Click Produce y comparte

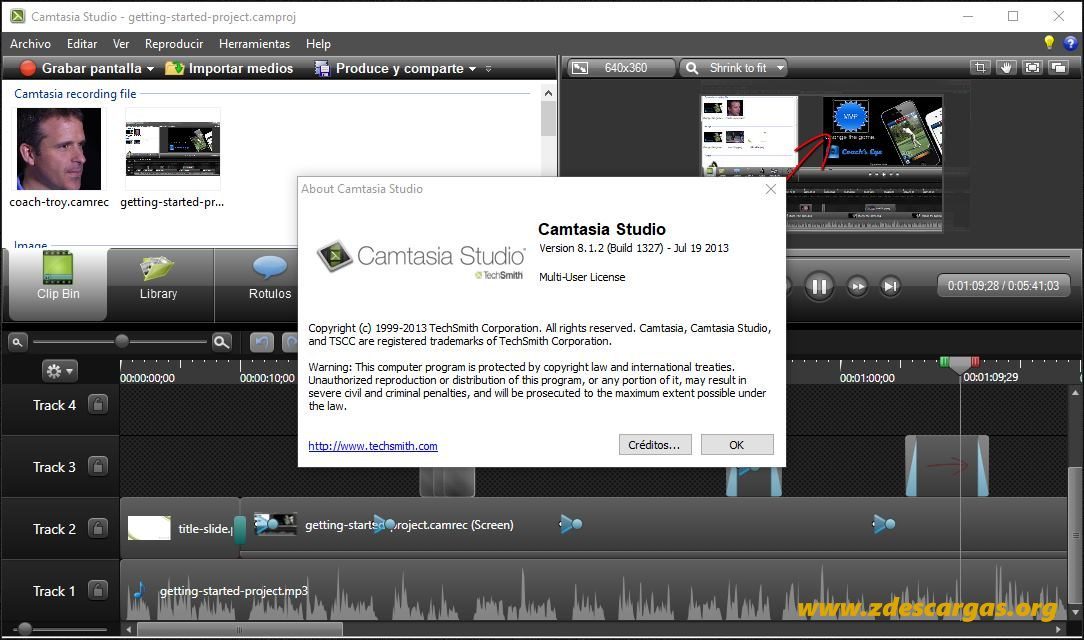390,68
